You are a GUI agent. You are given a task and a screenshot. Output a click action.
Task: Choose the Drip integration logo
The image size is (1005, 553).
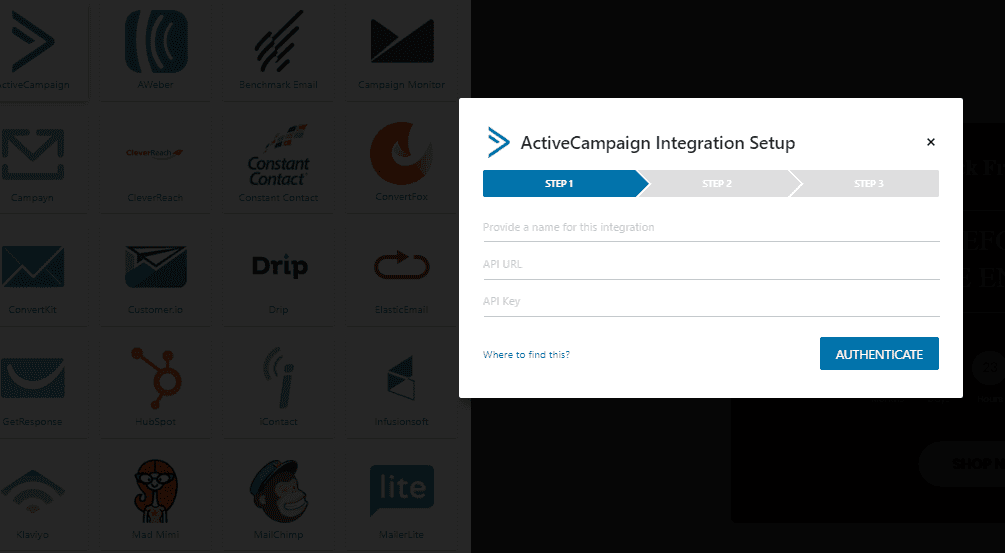(279, 265)
